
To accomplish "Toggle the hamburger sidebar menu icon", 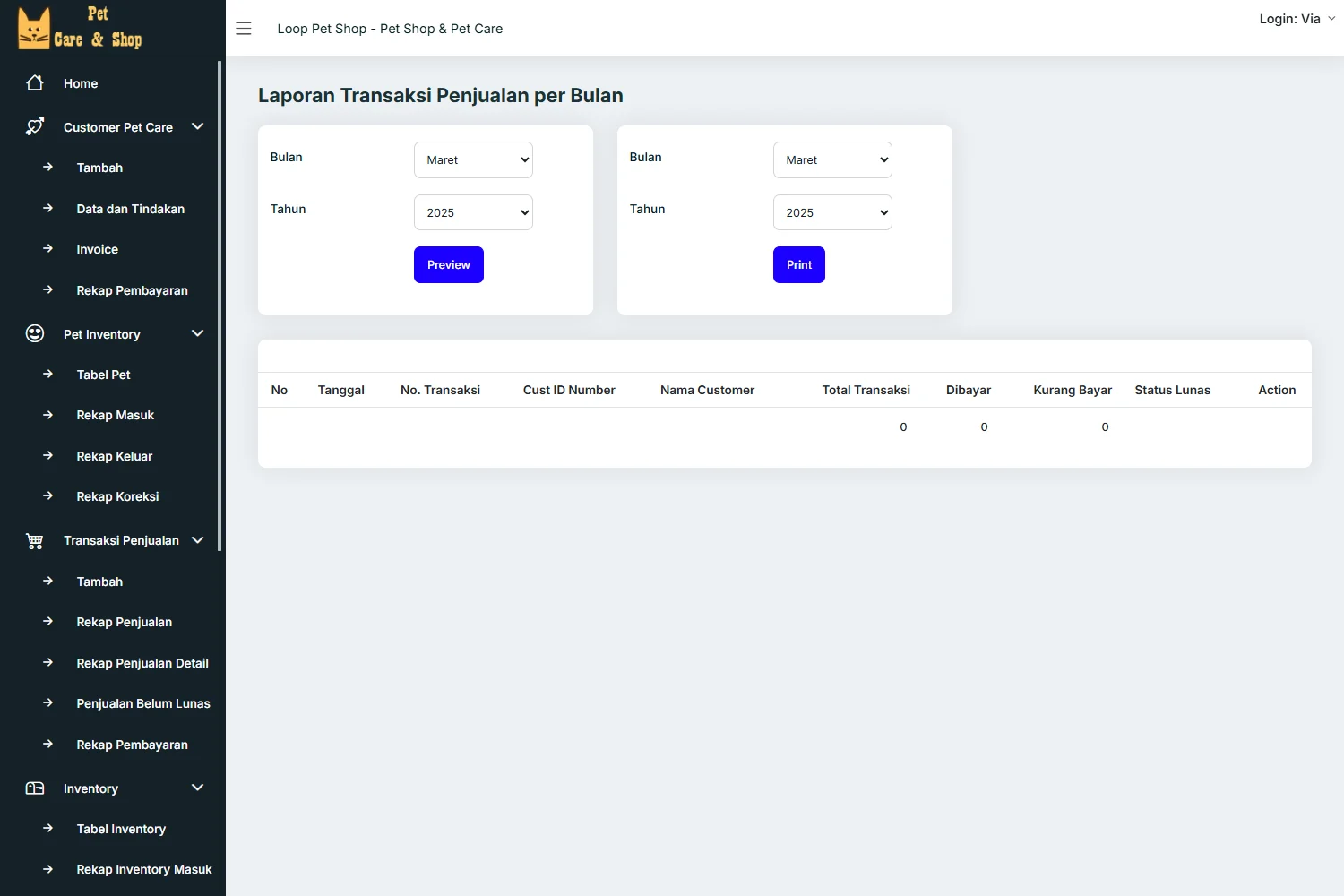I will click(244, 29).
